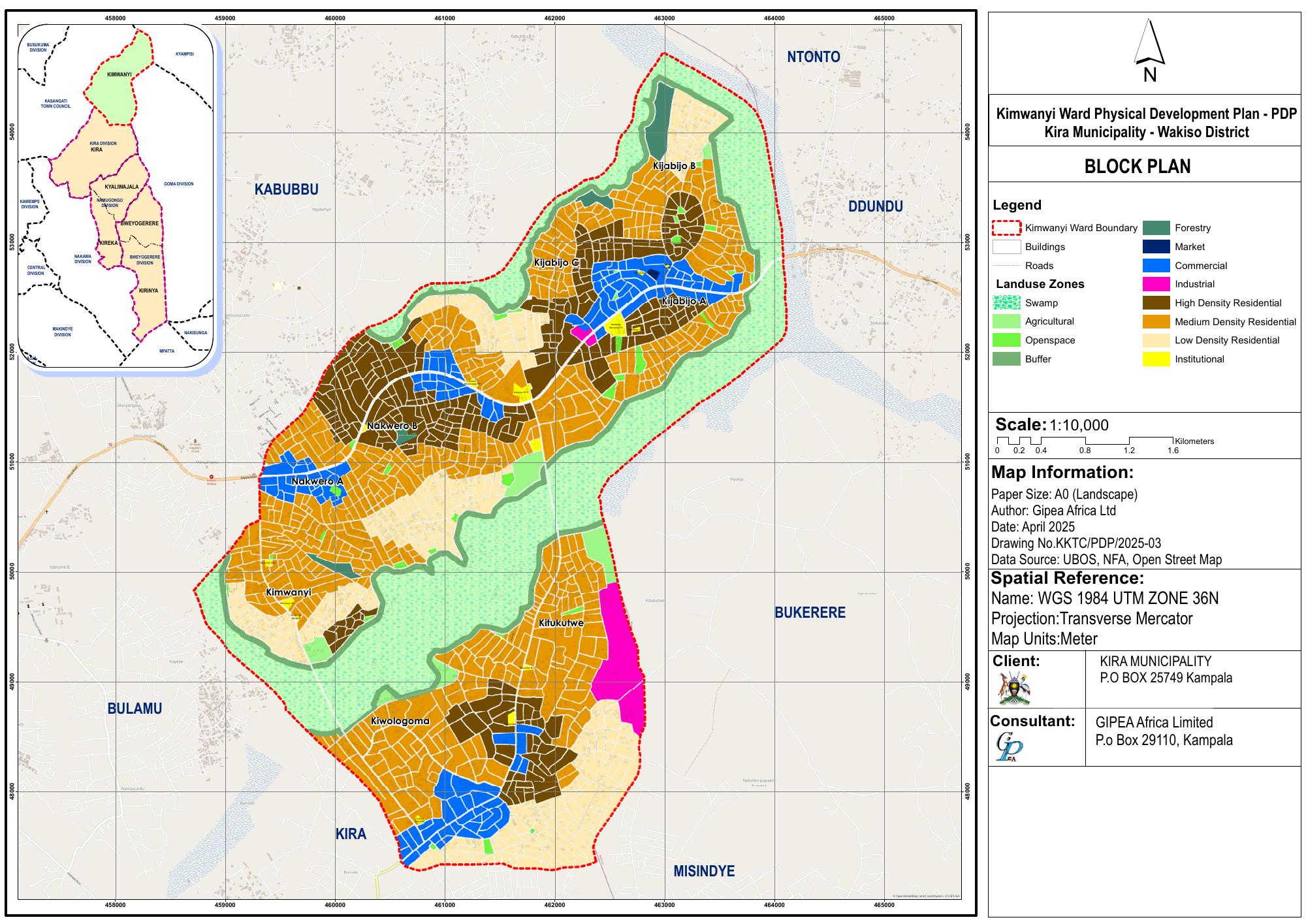
Task: Click the 'Kijabijo A' map label
Action: (x=684, y=302)
